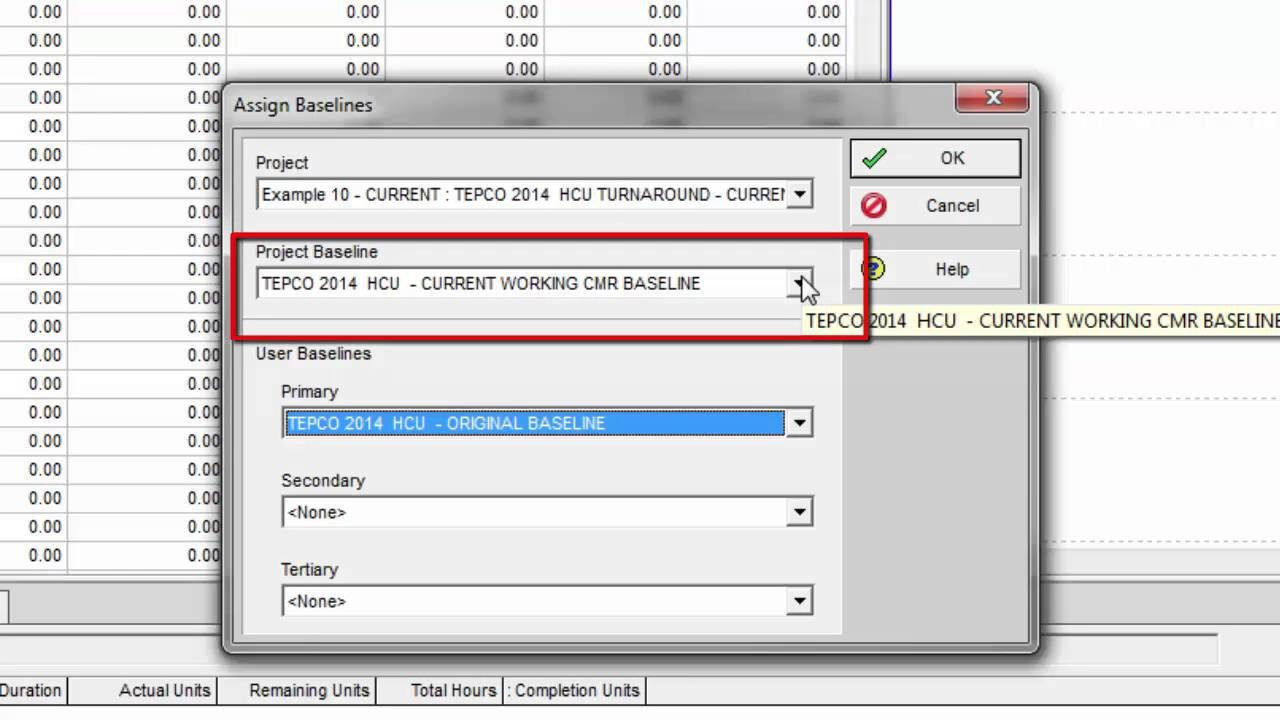Screen dimensions: 1280x720
Task: Click the Actual Units column header
Action: pyautogui.click(x=143, y=690)
